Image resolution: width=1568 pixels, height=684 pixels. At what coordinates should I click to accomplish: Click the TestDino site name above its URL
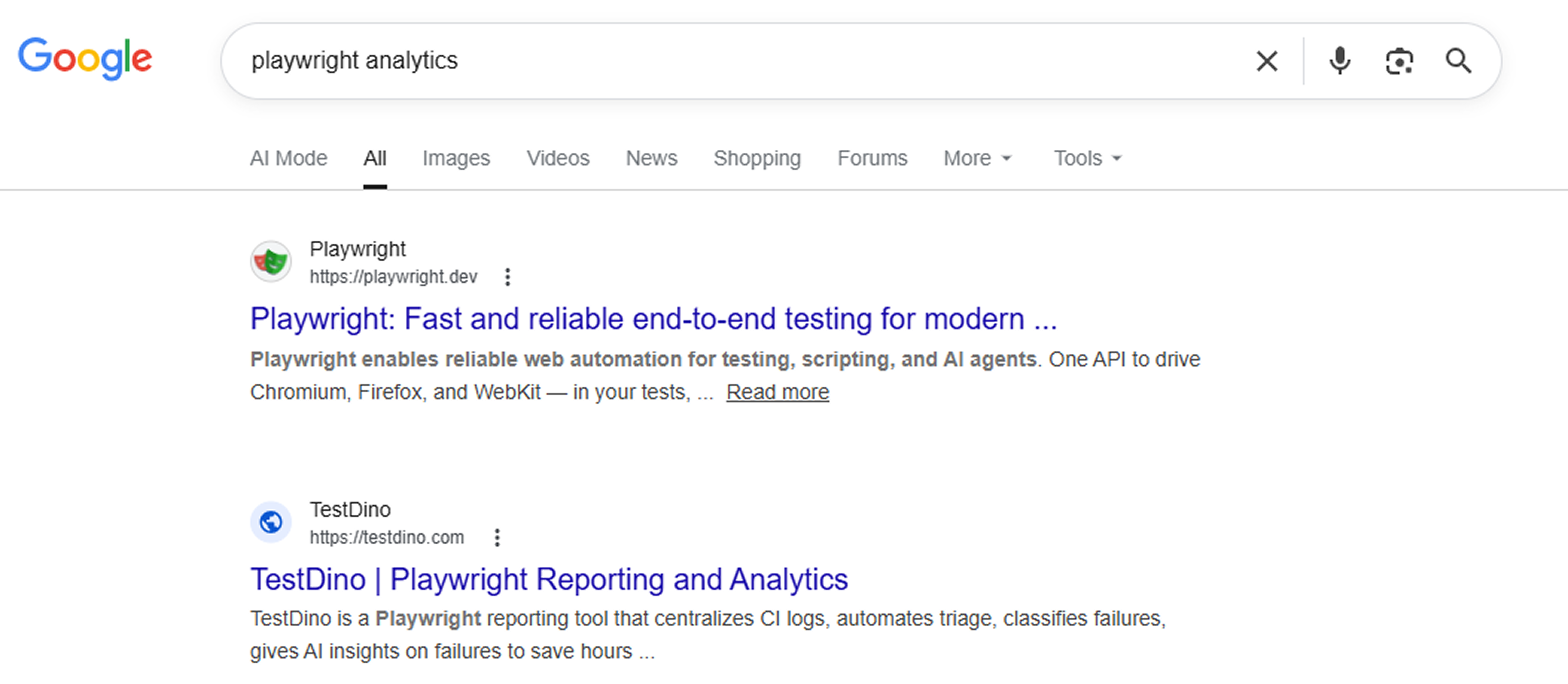[350, 510]
